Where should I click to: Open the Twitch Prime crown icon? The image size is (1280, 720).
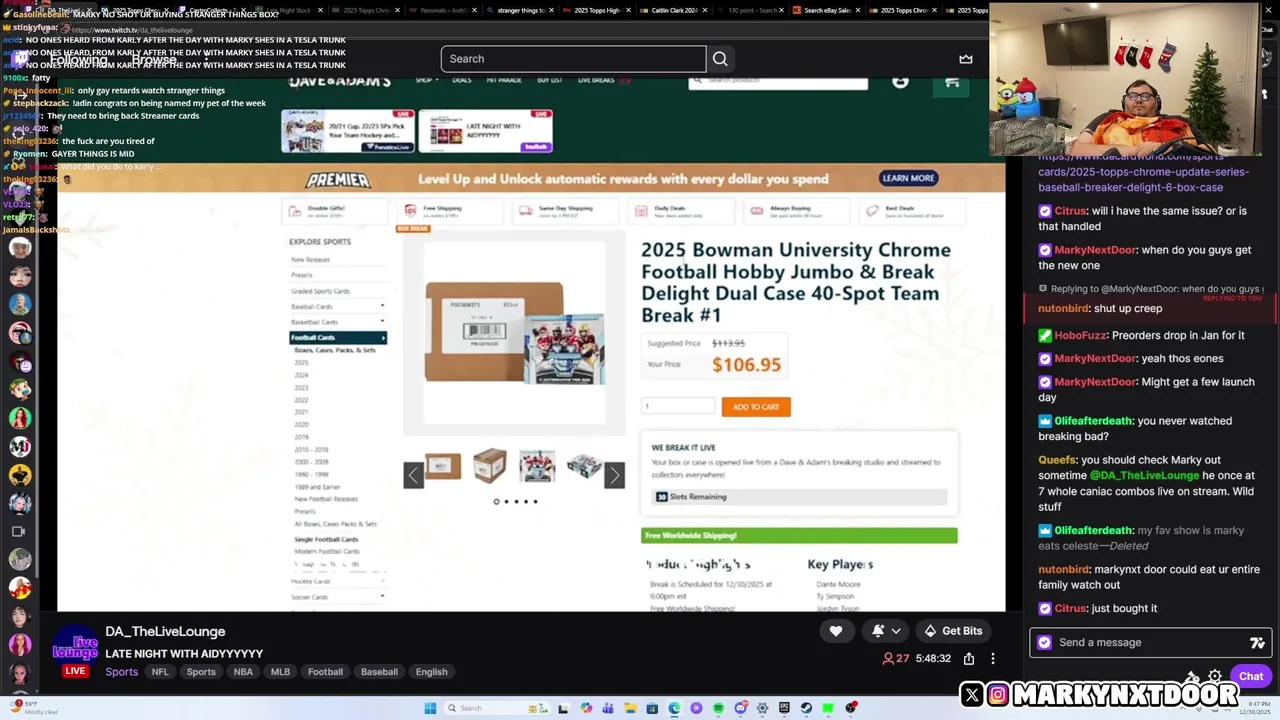click(x=966, y=59)
